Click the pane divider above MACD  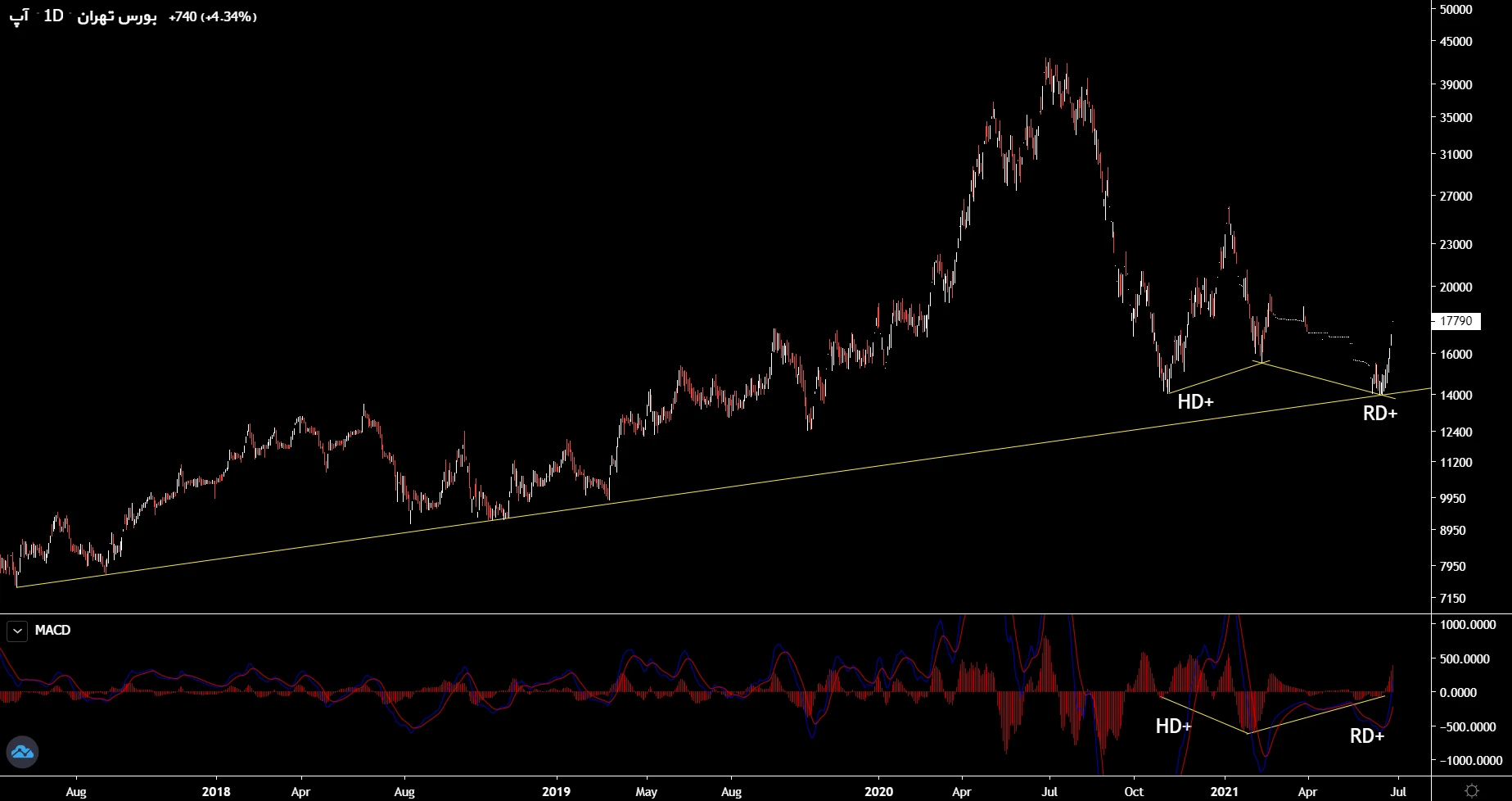coord(737,613)
